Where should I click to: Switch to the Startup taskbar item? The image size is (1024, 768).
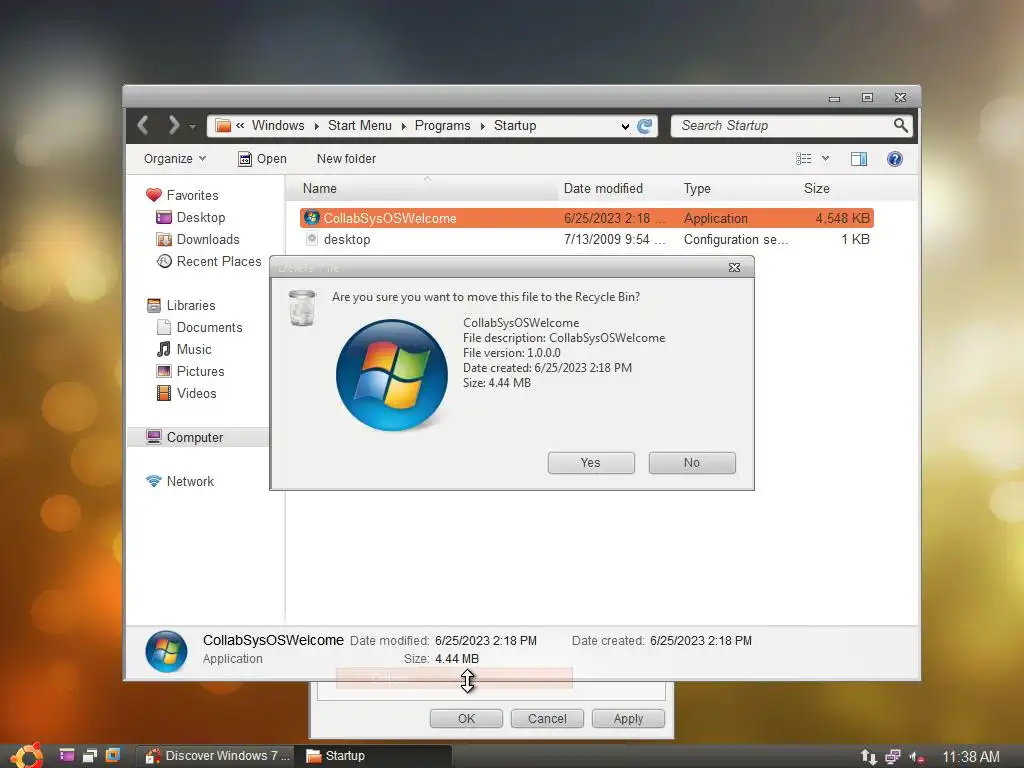click(374, 756)
